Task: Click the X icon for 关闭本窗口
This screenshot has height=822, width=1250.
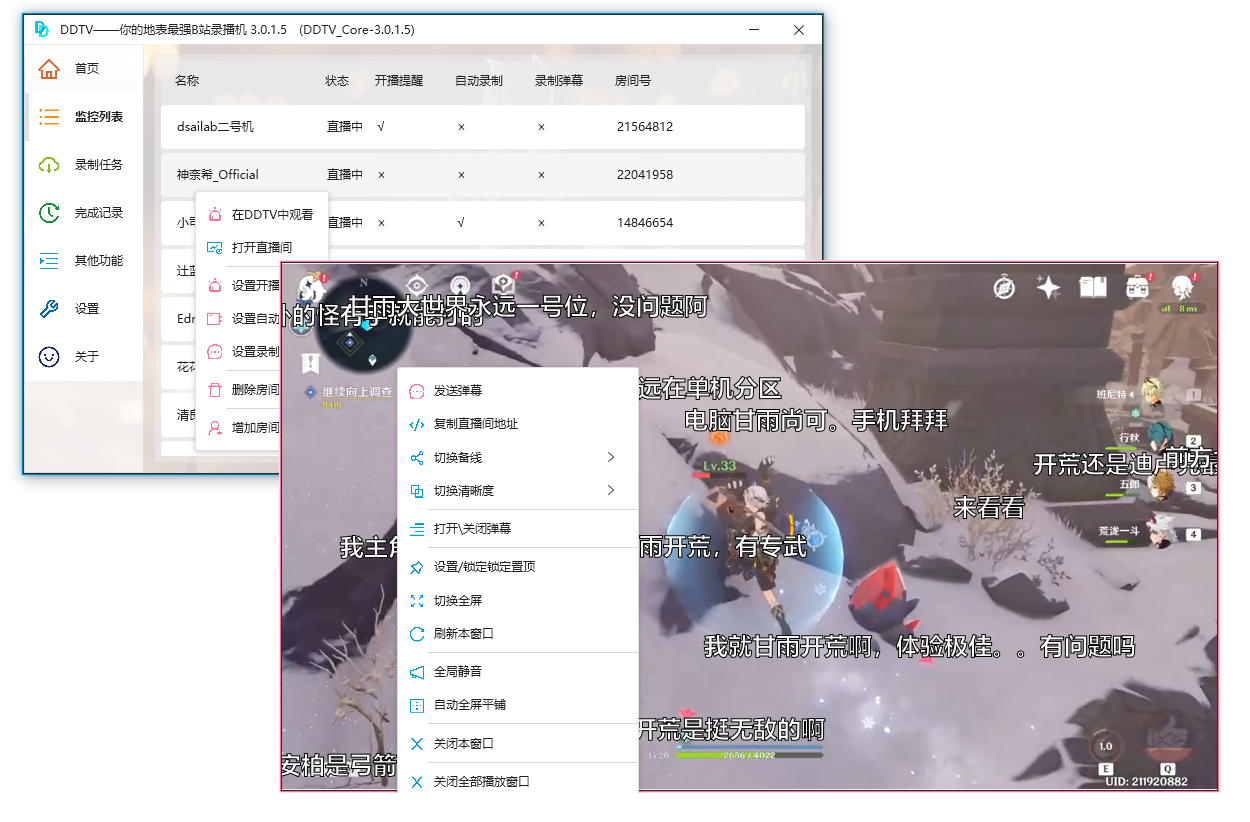Action: pos(417,744)
